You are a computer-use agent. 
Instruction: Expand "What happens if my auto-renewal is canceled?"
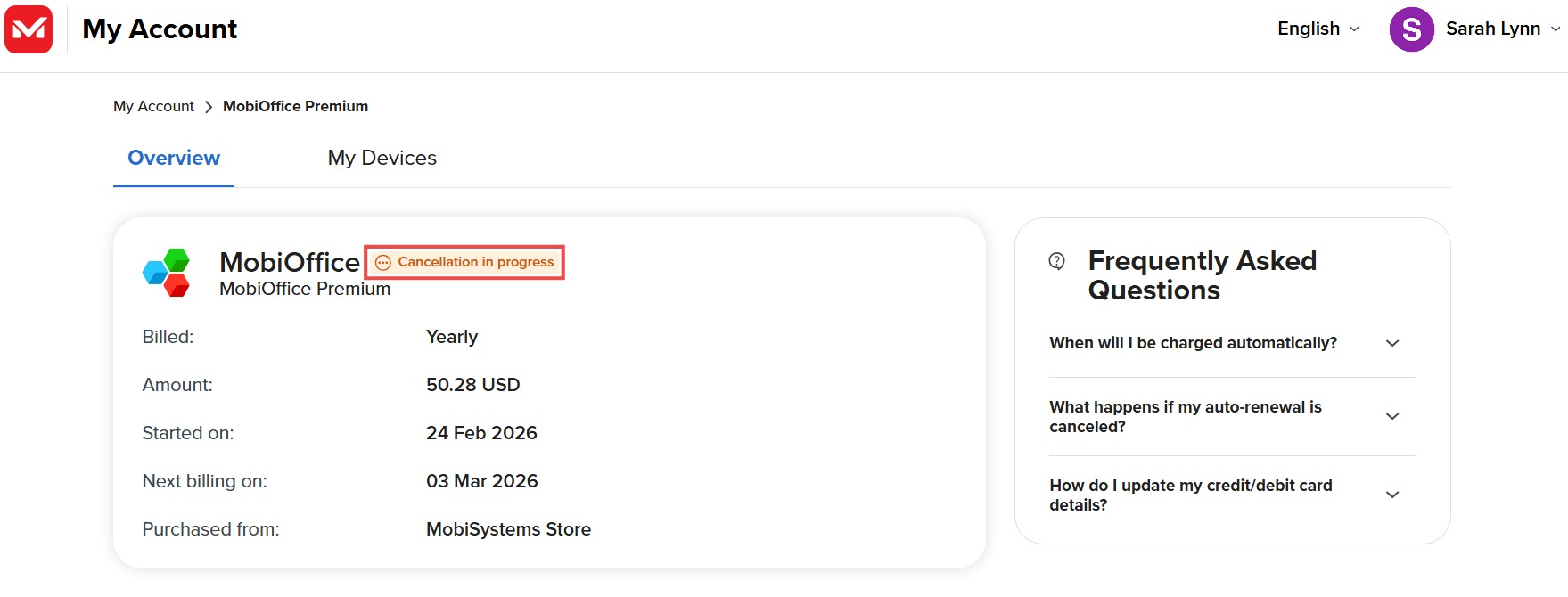pyautogui.click(x=1233, y=417)
